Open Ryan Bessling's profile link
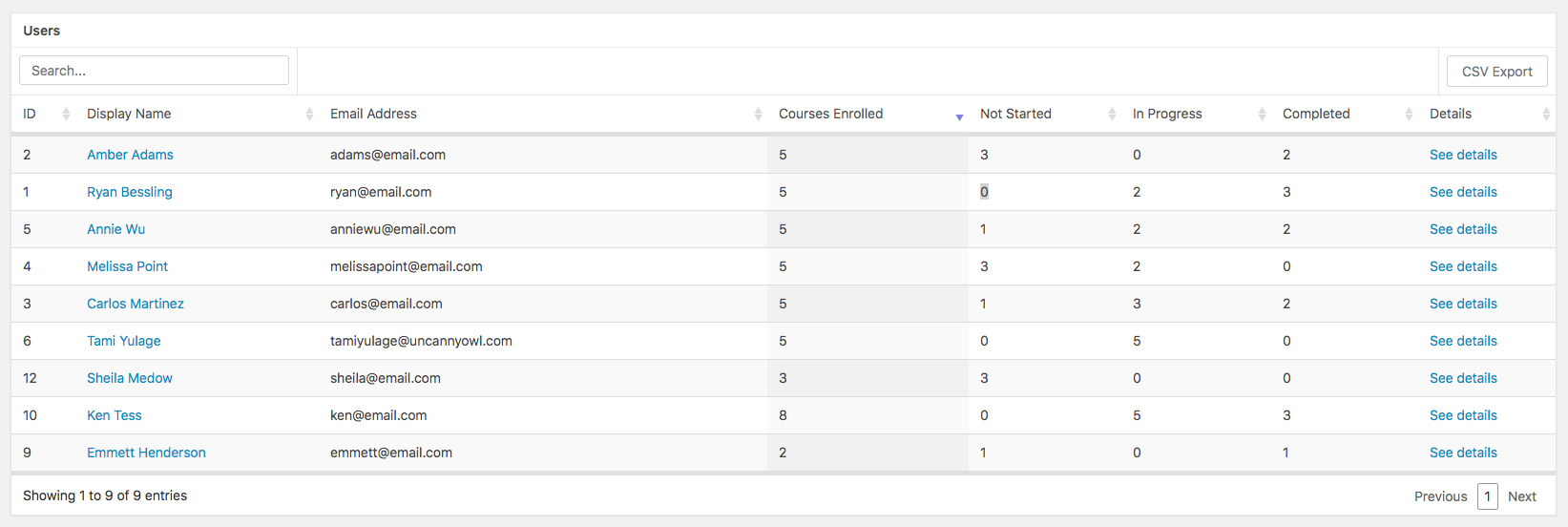Screen dimensions: 1568x527 click(x=130, y=192)
